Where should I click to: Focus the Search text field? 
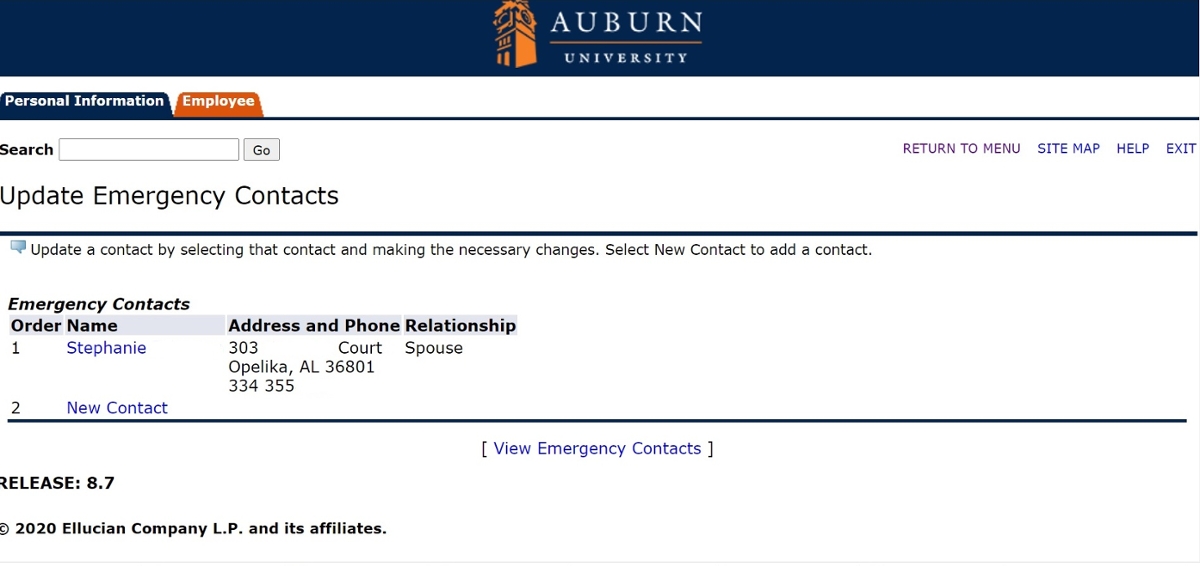pos(149,150)
